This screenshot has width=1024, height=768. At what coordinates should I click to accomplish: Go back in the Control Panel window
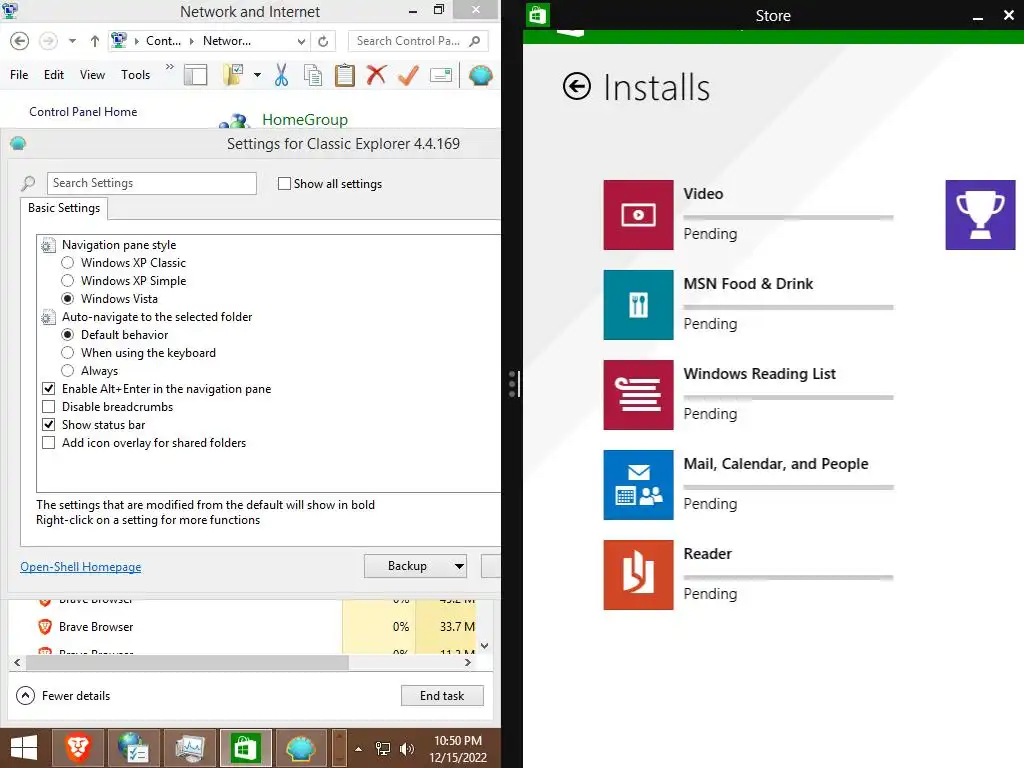(x=20, y=41)
